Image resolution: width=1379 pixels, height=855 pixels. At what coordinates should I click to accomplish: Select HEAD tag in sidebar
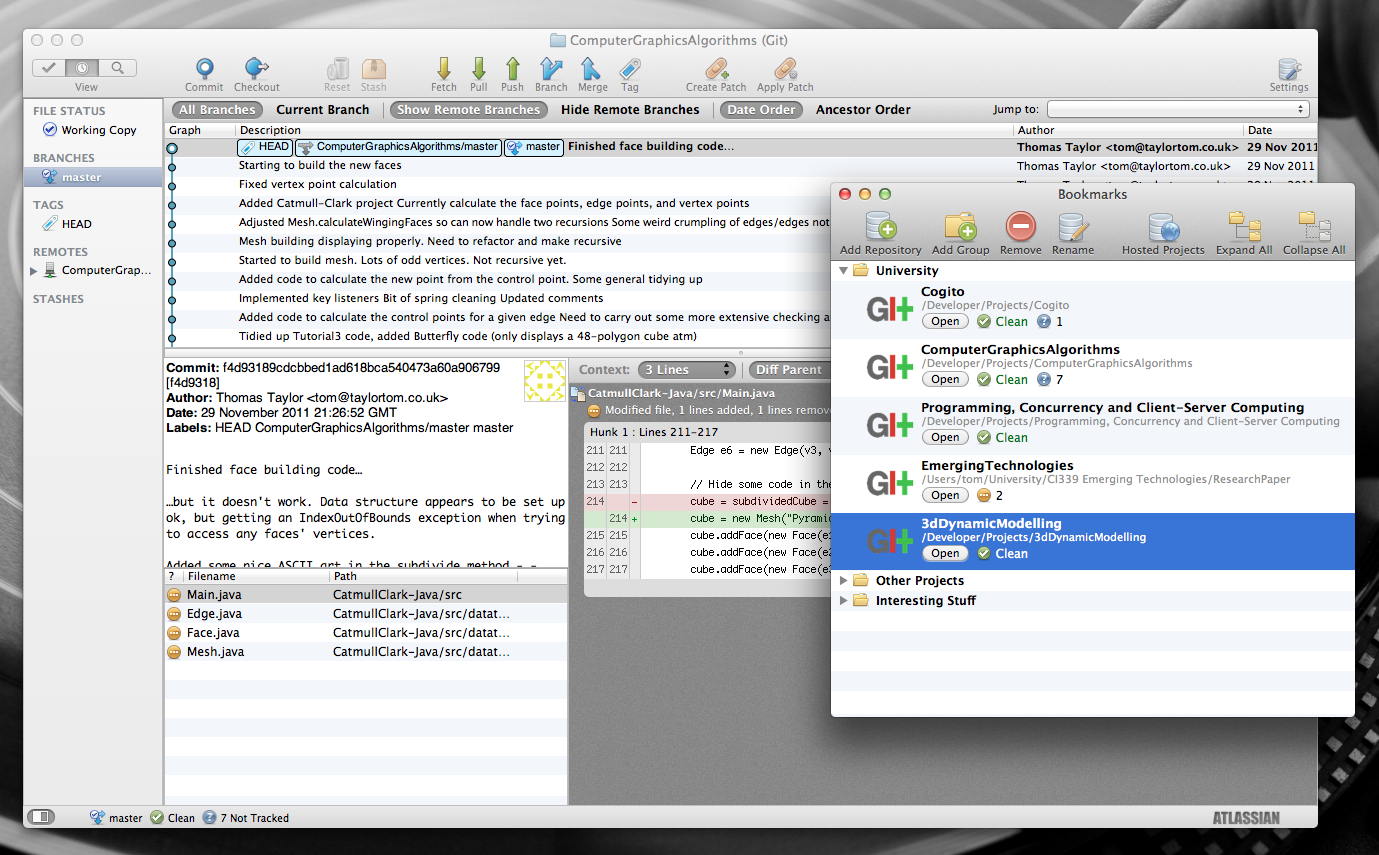93,224
